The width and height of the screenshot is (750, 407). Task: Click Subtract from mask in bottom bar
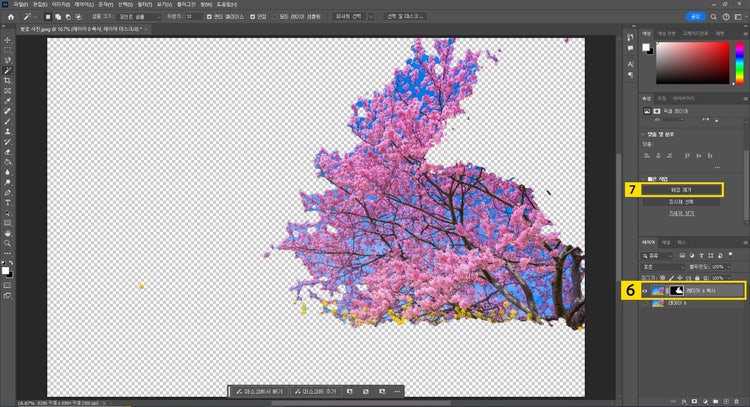pyautogui.click(x=260, y=392)
